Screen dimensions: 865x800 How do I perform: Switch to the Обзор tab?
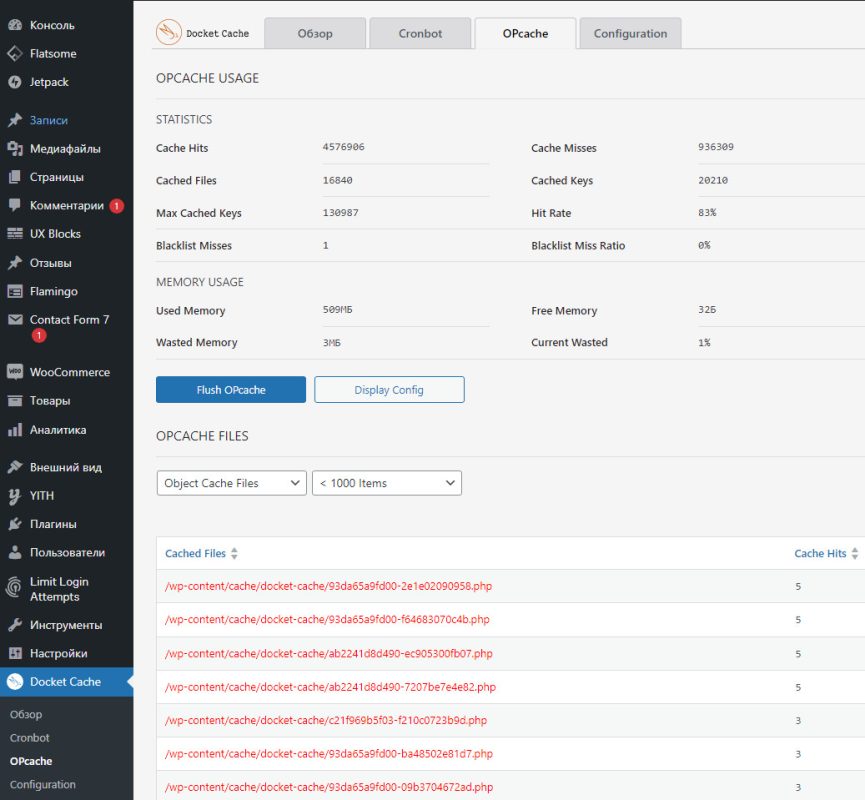click(315, 33)
